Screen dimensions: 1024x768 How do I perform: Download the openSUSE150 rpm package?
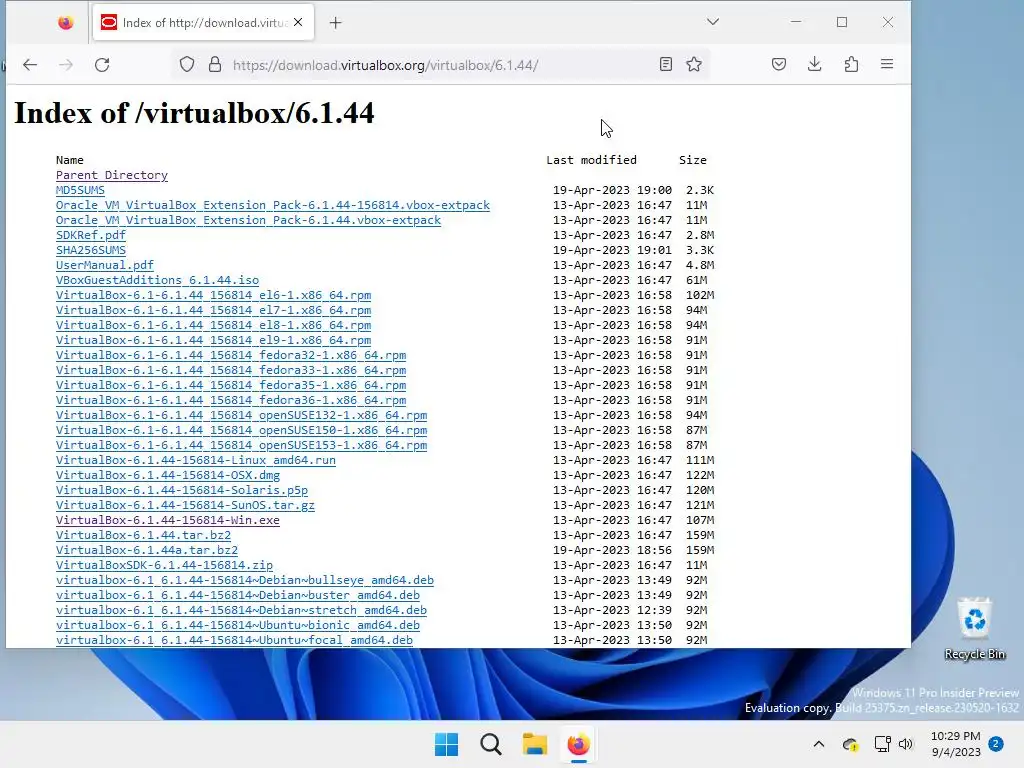pos(242,430)
